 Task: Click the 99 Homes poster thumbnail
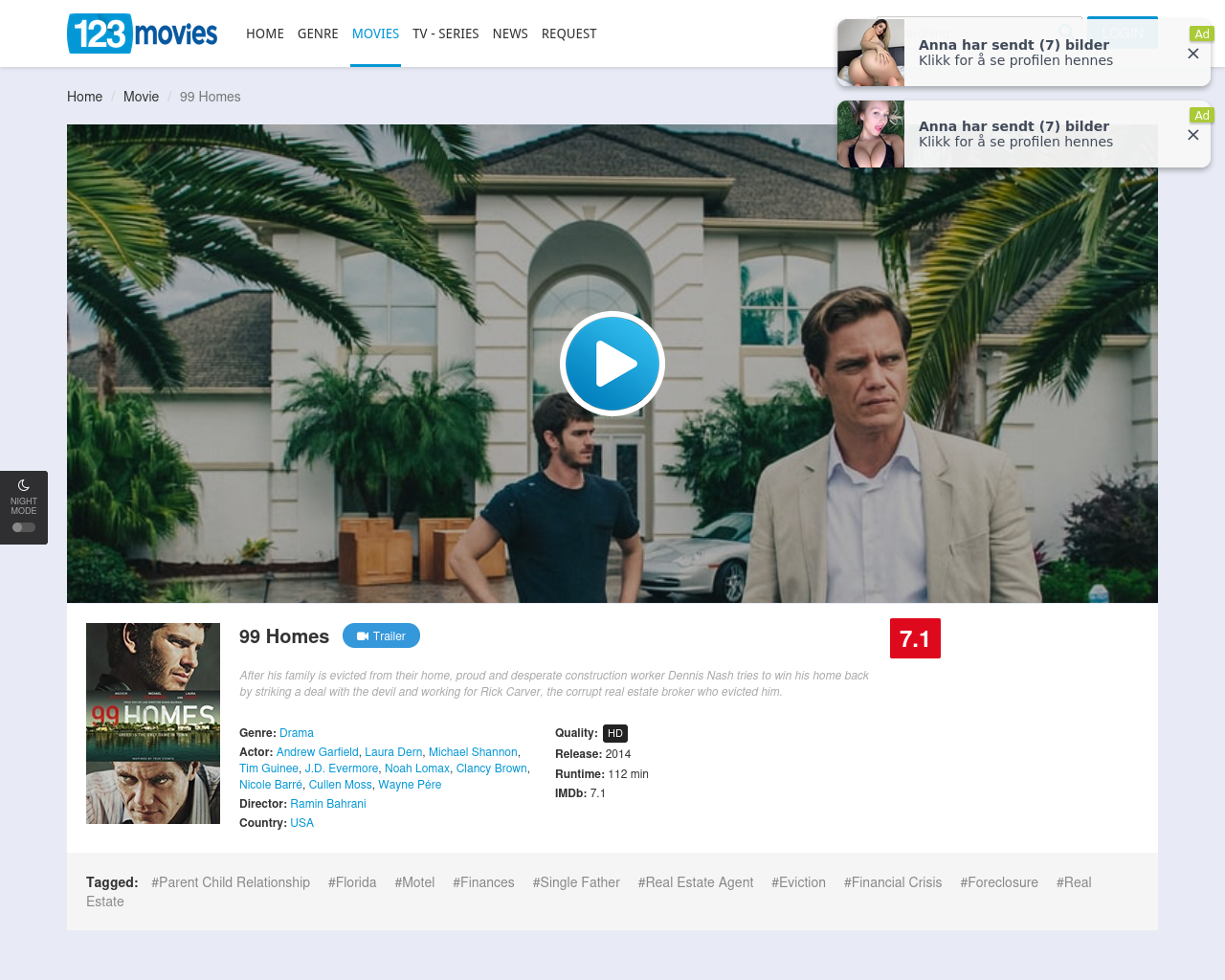tap(153, 724)
